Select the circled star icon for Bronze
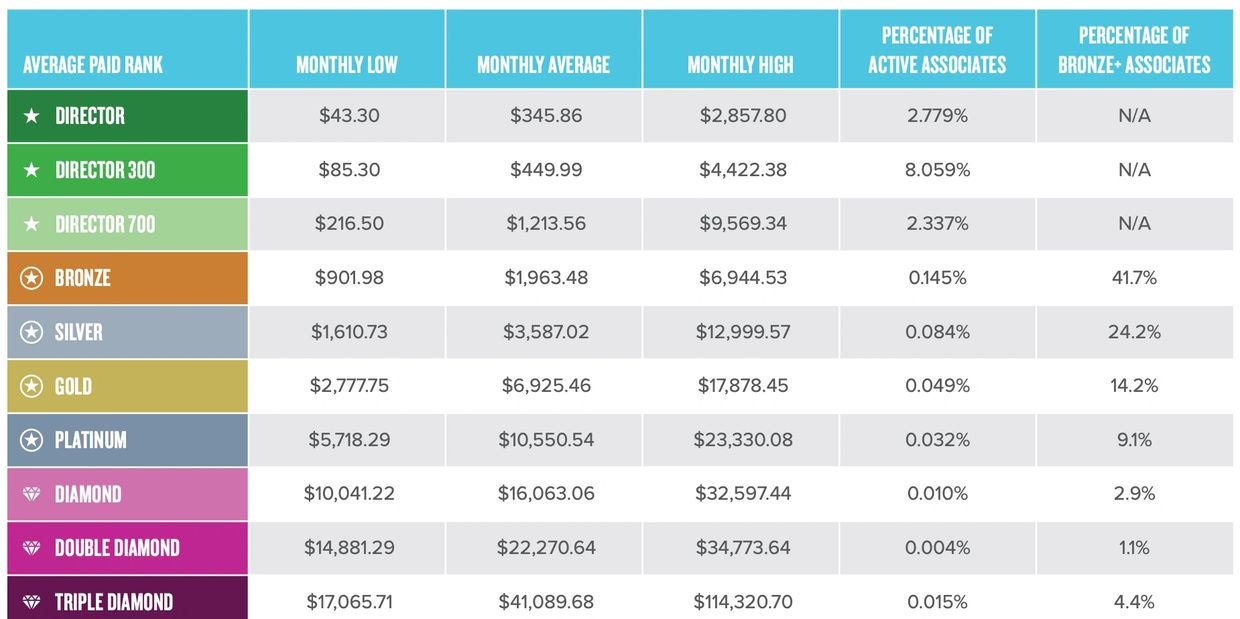 (x=32, y=278)
